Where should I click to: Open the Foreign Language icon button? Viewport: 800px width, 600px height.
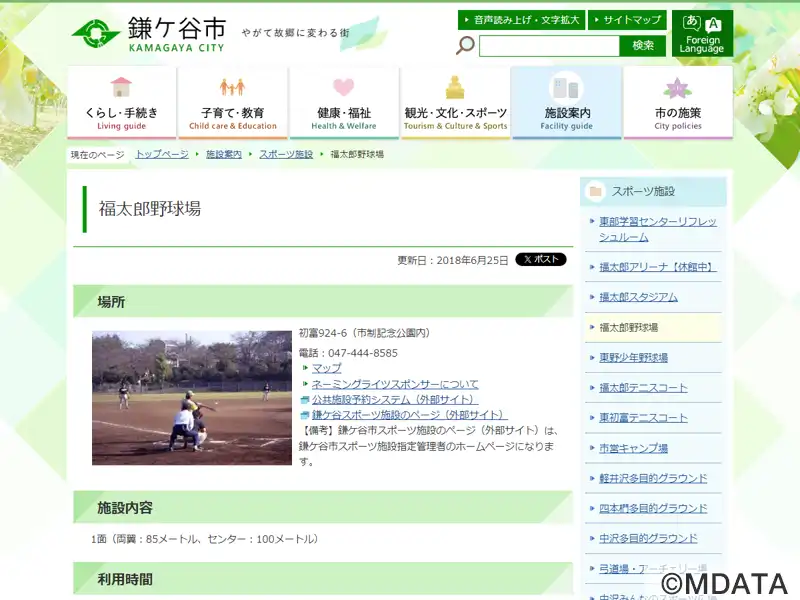tap(702, 33)
